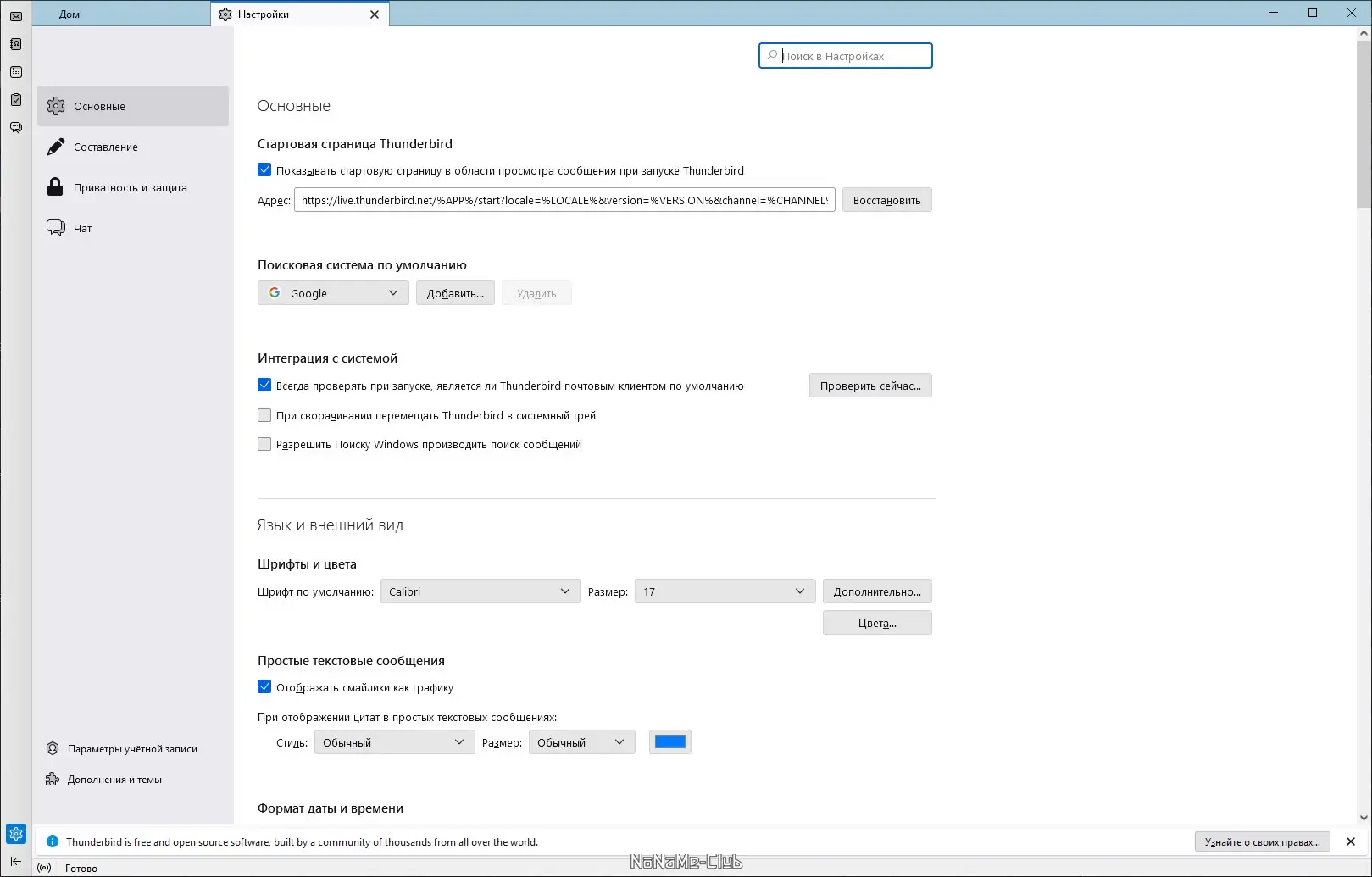
Task: Click the online status radio icon
Action: tap(45, 868)
